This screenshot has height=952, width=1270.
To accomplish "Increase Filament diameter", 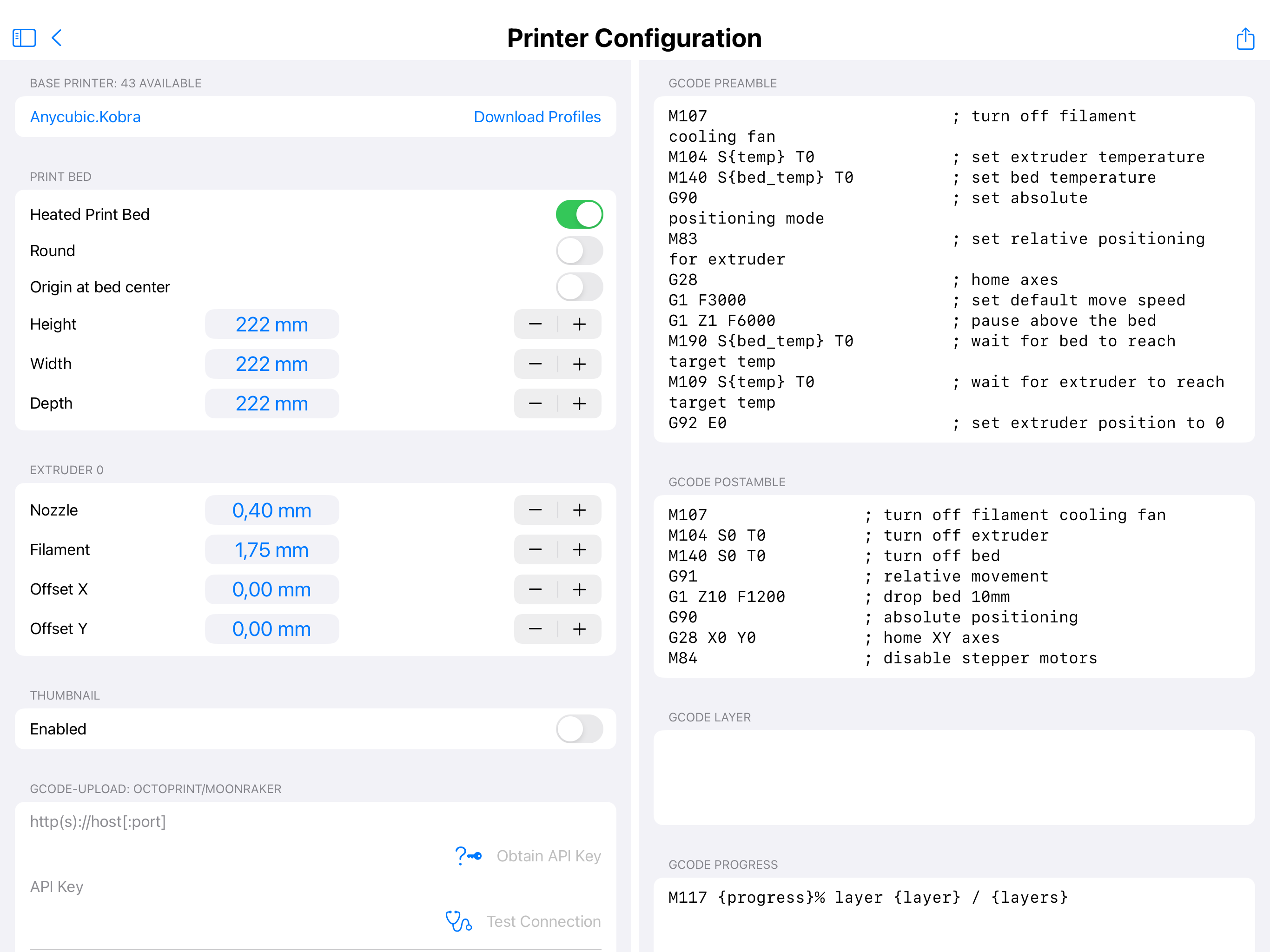I will pyautogui.click(x=579, y=549).
